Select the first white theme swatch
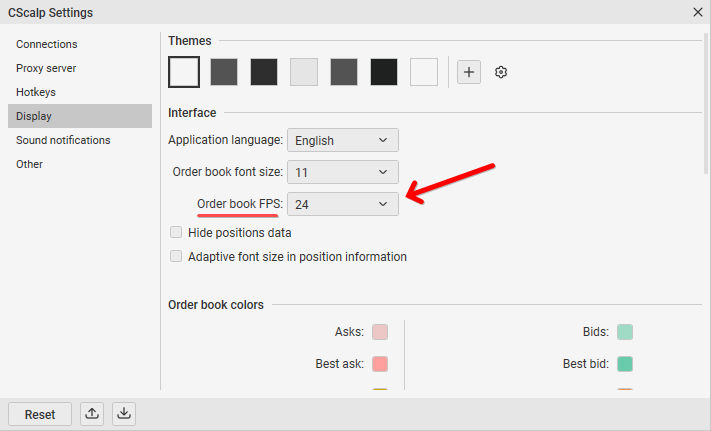This screenshot has width=711, height=431. click(x=184, y=72)
